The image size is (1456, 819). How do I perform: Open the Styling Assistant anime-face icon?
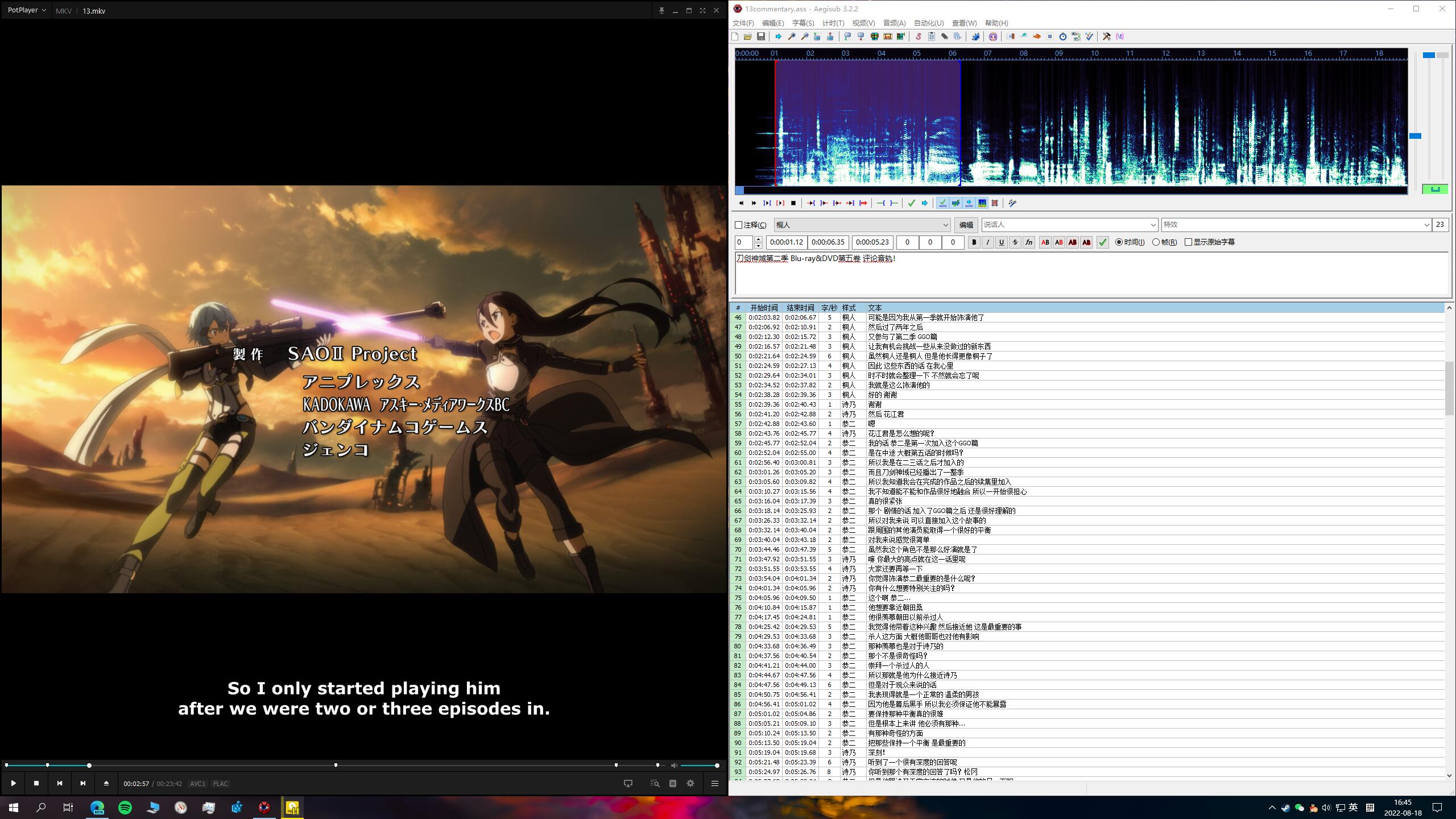pyautogui.click(x=992, y=36)
